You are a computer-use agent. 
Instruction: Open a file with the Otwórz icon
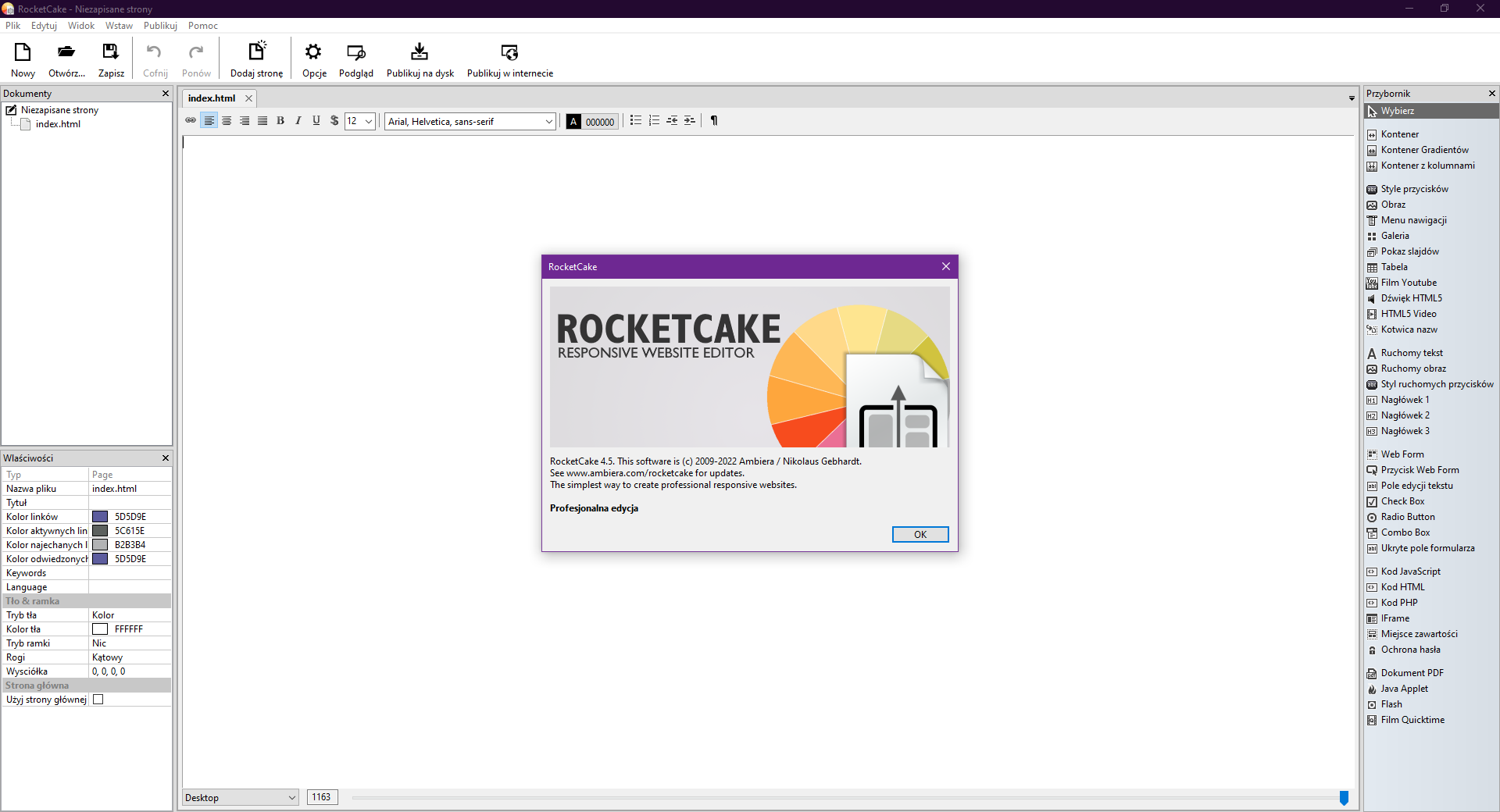click(66, 52)
